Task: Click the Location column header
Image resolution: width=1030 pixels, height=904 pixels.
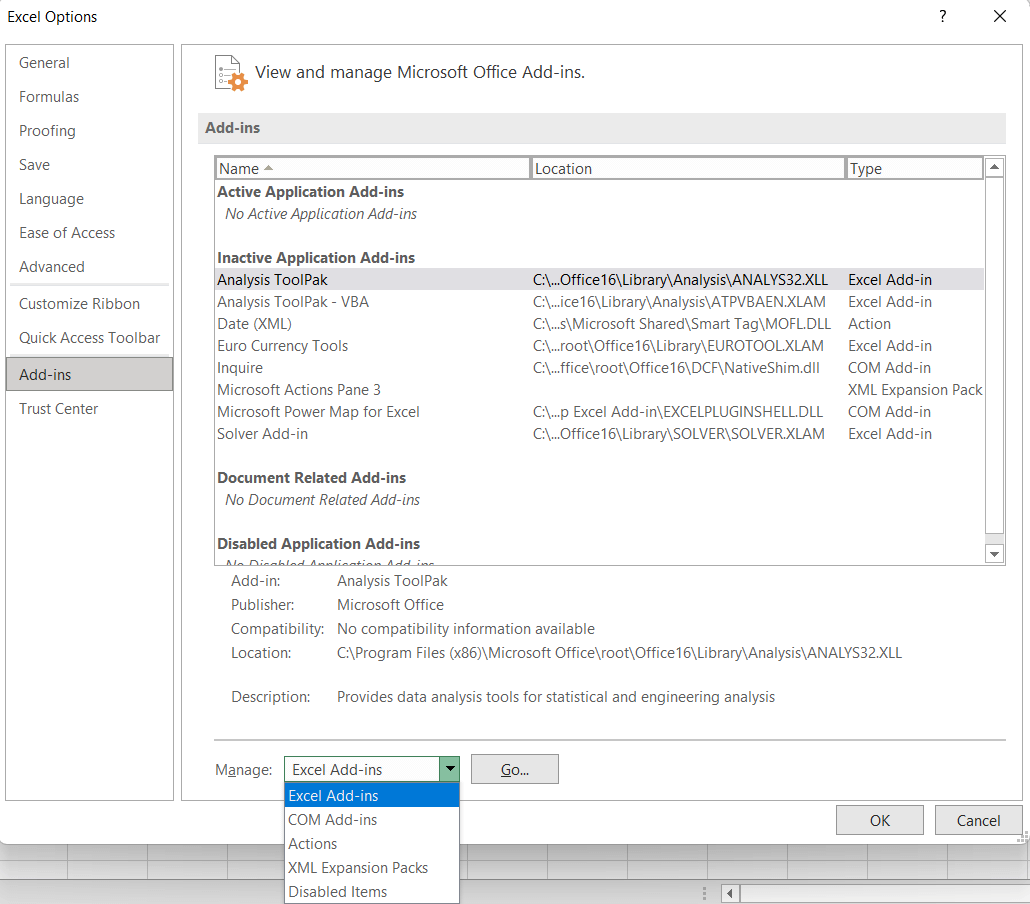Action: (687, 167)
